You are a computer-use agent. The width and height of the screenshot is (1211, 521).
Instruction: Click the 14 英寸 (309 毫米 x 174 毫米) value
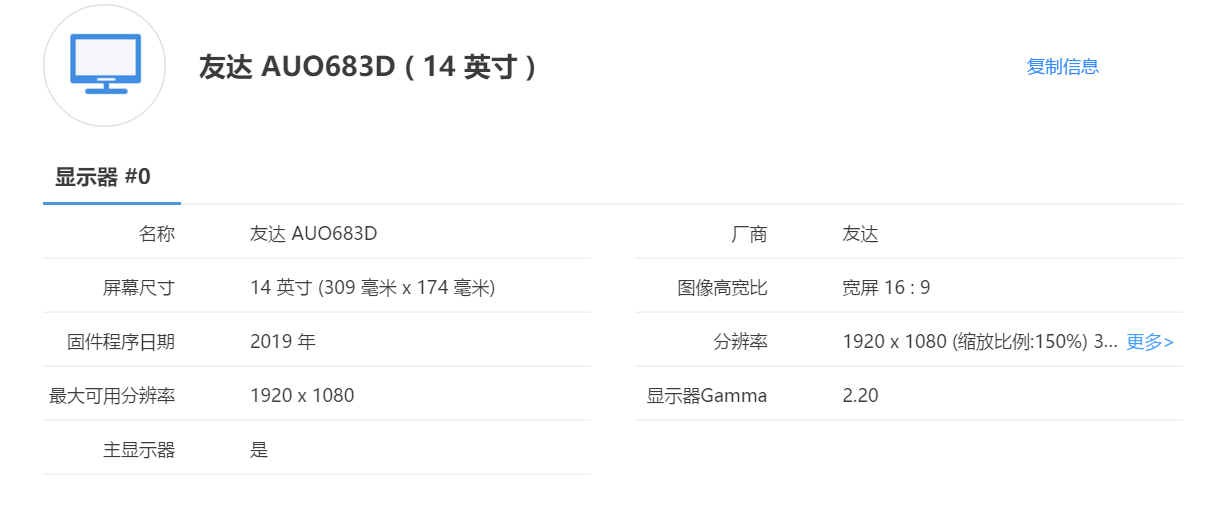coord(373,288)
